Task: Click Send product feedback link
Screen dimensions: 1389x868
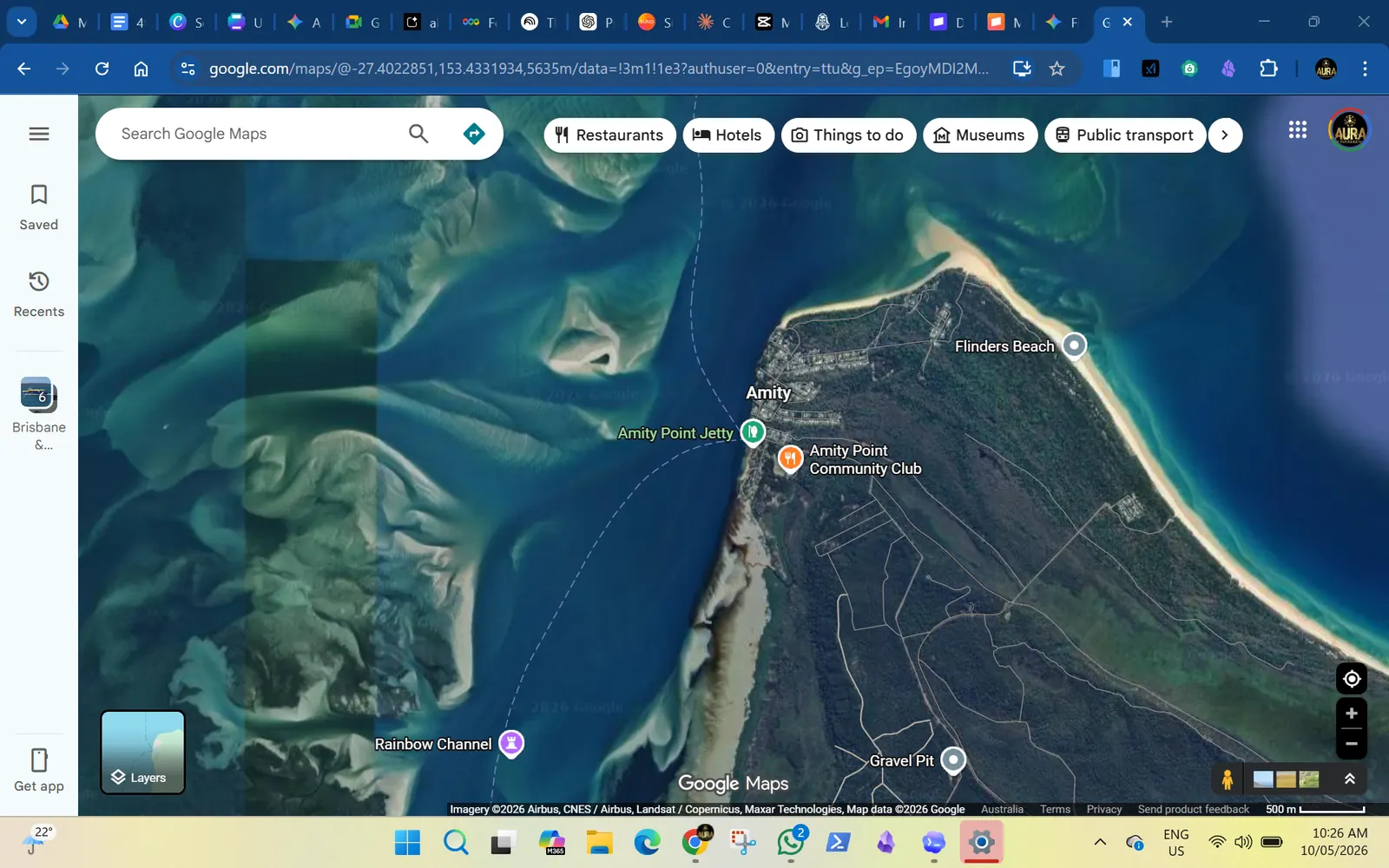Action: point(1194,809)
